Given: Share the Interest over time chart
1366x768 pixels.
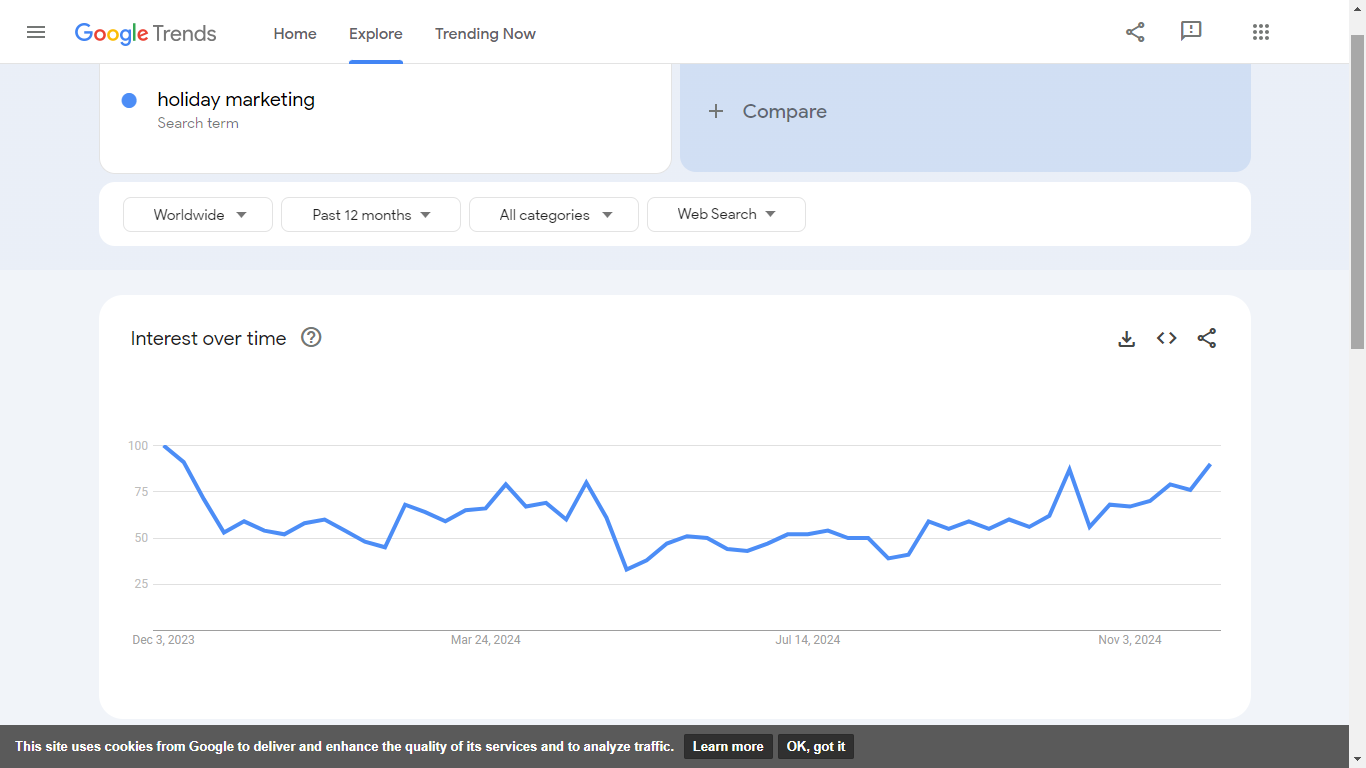Looking at the screenshot, I should 1207,338.
